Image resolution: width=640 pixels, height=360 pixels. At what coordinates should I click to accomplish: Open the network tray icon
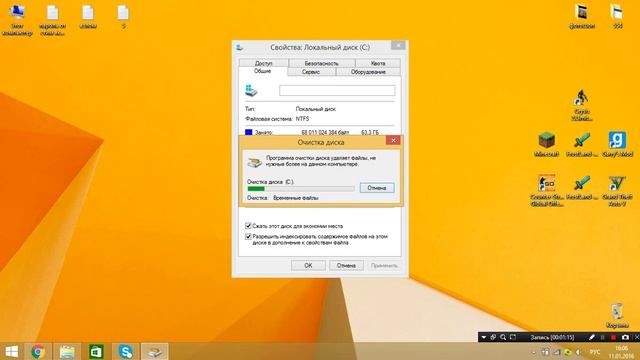556,352
